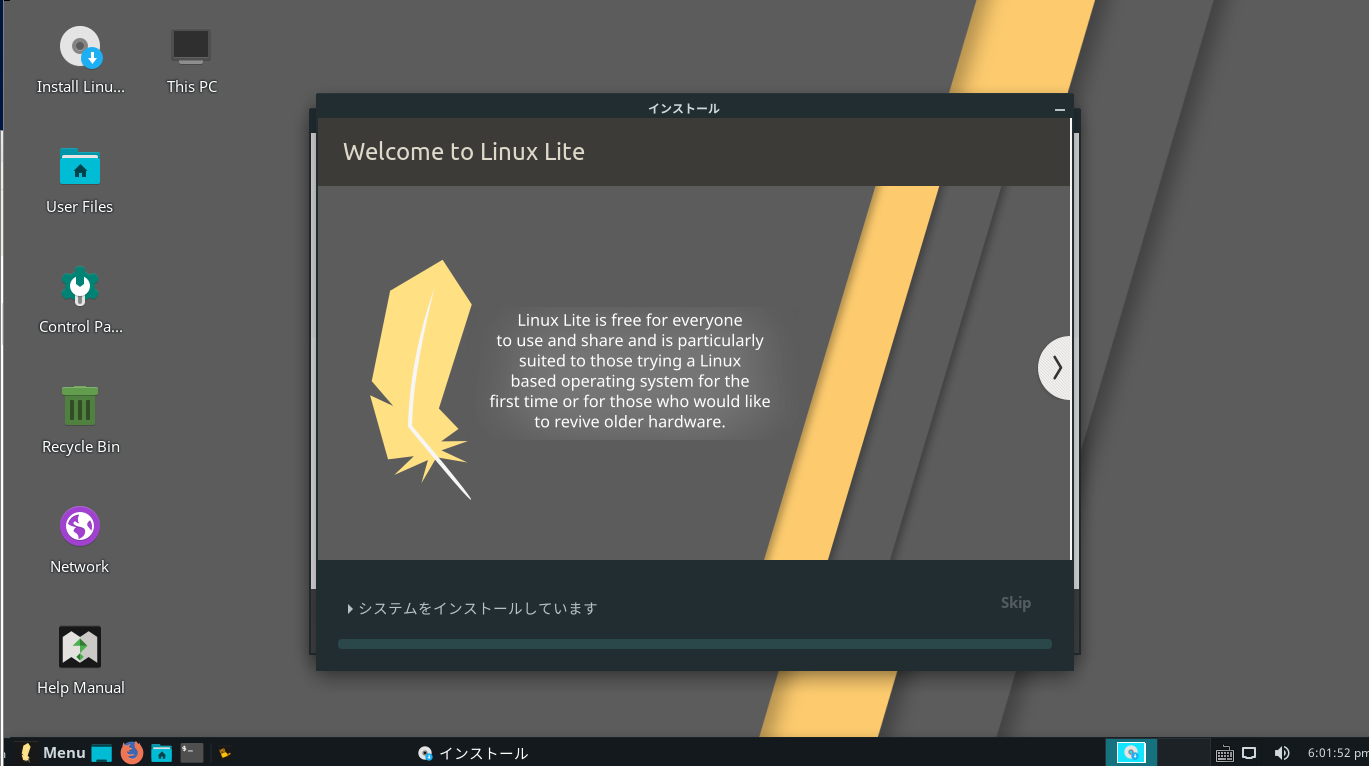Click the Welcome to Linux Lite heading
The image size is (1369, 766).
tap(464, 152)
